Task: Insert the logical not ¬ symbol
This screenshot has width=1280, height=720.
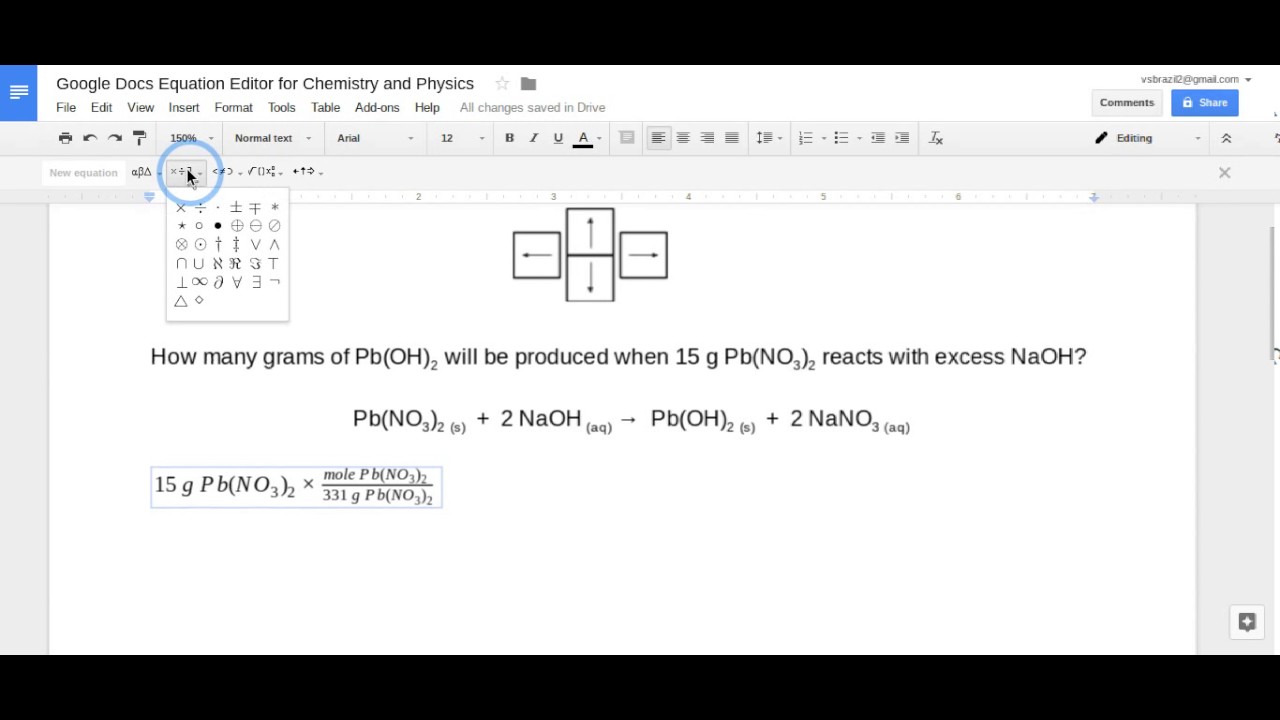Action: [275, 282]
